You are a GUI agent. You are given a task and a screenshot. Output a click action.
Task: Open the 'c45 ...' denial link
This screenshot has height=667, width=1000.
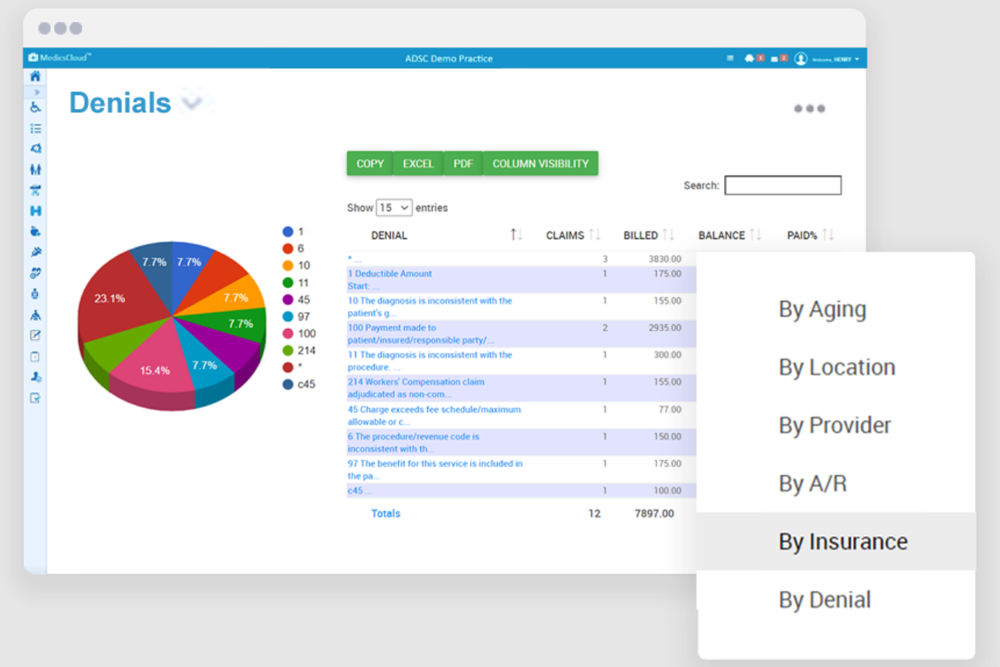tap(359, 490)
